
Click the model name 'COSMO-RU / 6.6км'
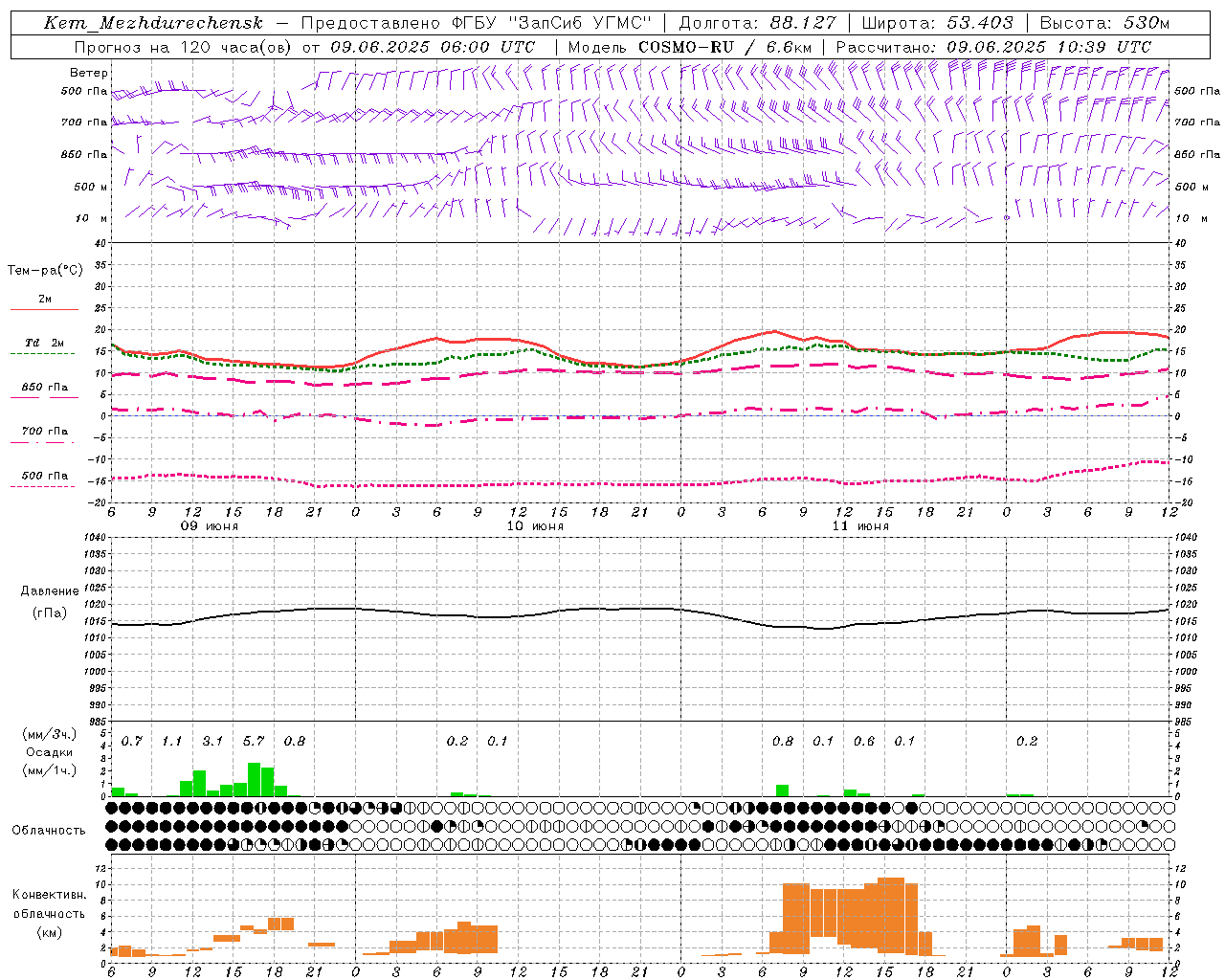[x=725, y=47]
